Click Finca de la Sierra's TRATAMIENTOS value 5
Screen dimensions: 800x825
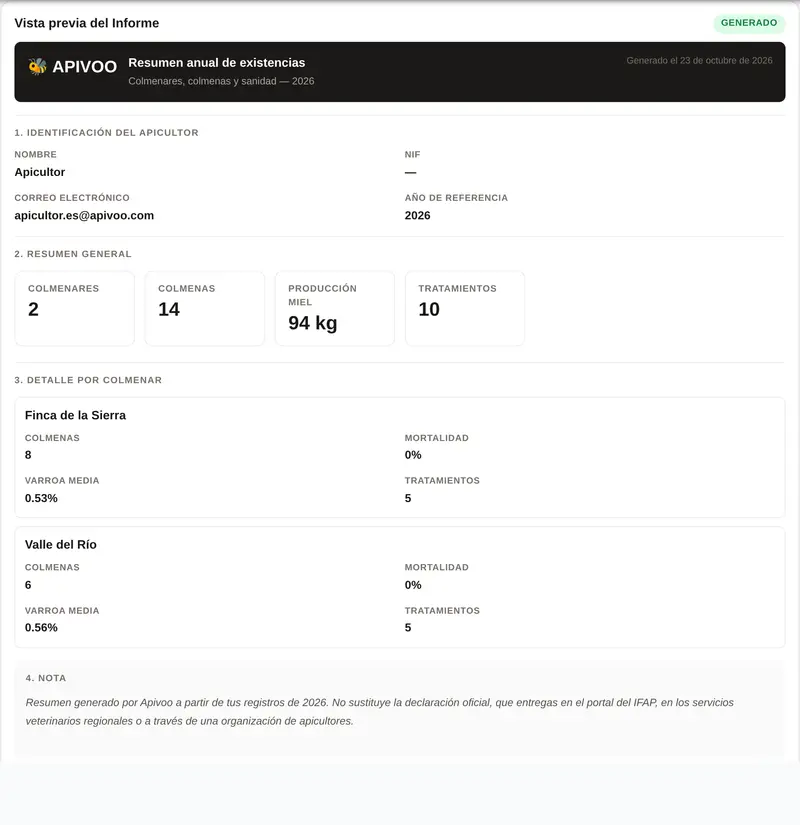[408, 498]
